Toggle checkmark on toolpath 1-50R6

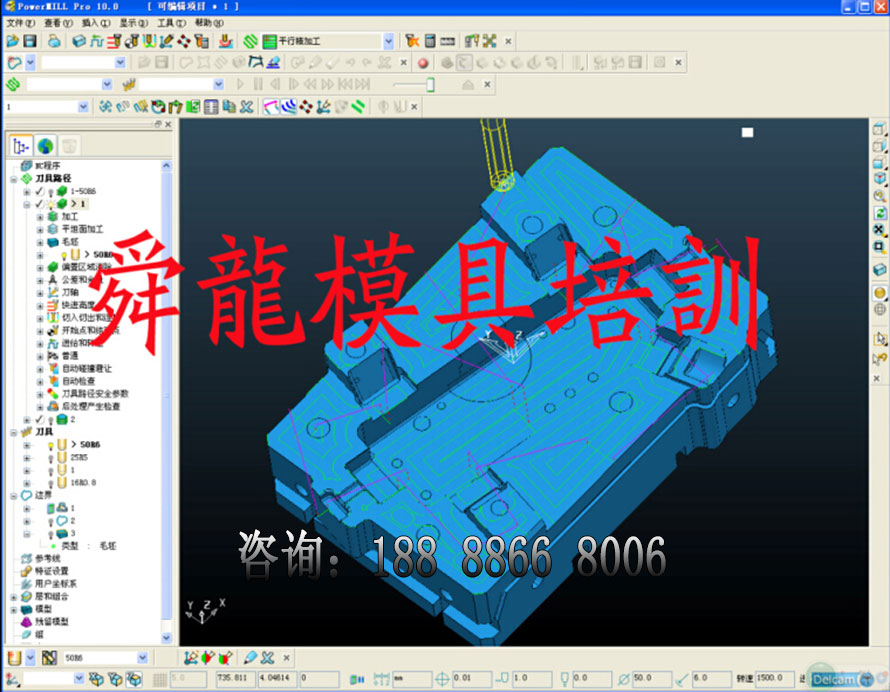pyautogui.click(x=39, y=190)
